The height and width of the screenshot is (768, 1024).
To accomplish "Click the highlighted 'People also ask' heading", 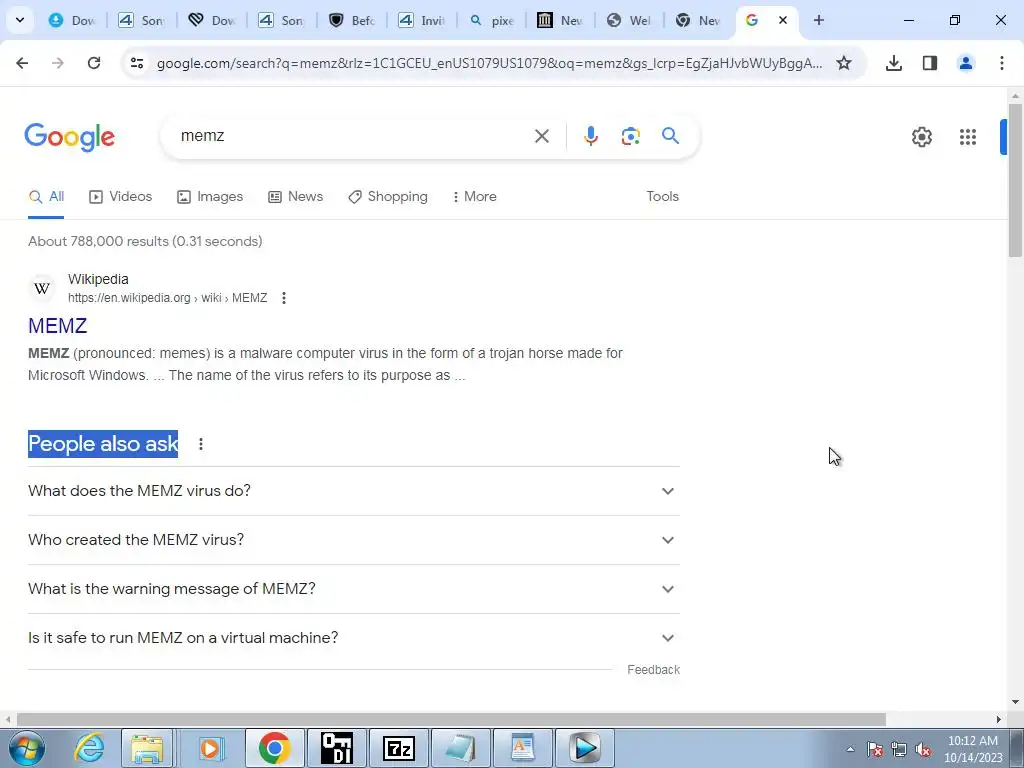I will click(x=103, y=444).
